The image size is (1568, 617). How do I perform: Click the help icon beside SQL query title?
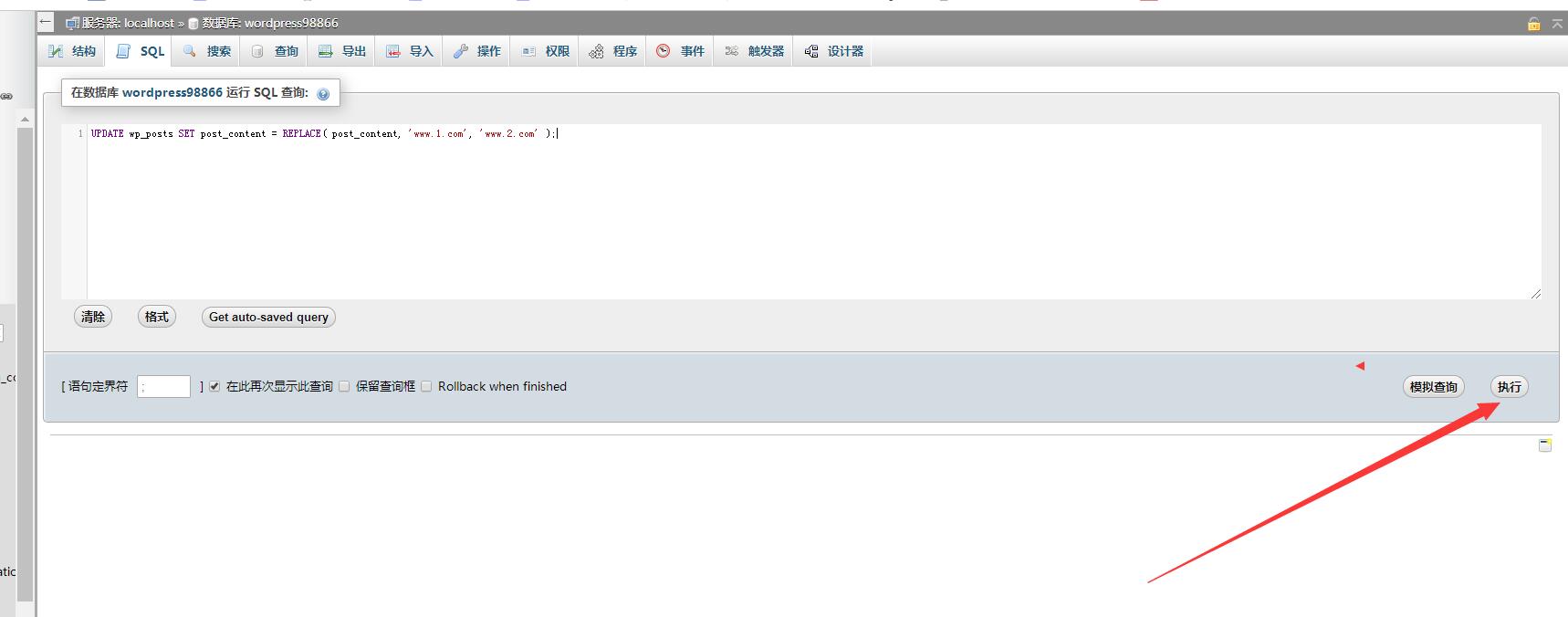(x=323, y=94)
